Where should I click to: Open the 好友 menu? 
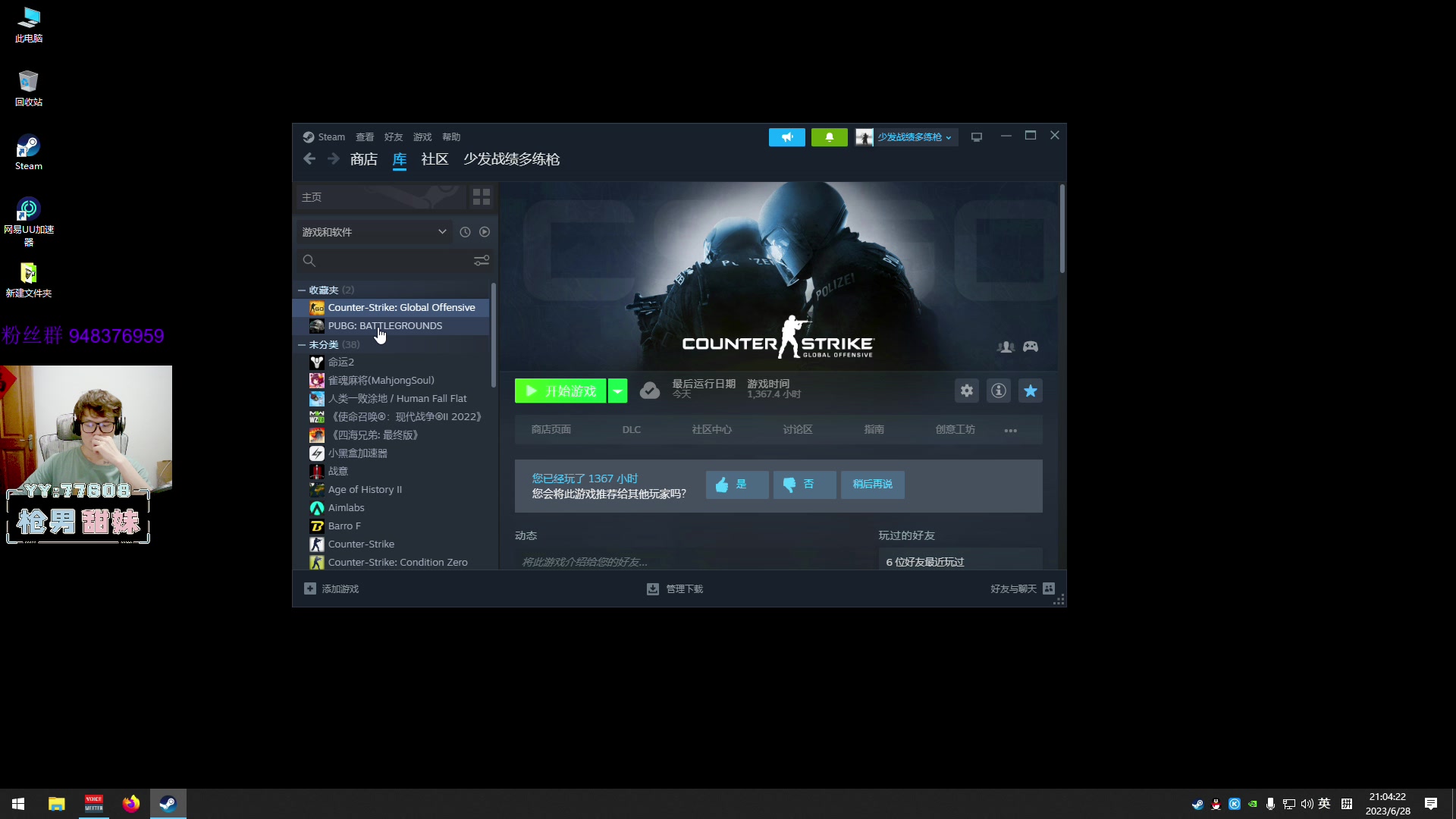click(394, 137)
